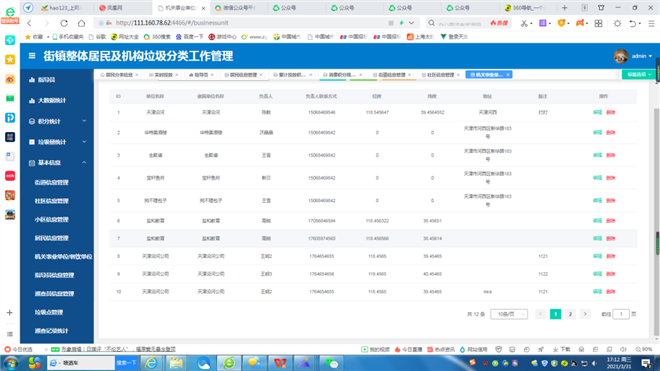Open the admin account dropdown
Screen dimensions: 660x371
click(642, 56)
